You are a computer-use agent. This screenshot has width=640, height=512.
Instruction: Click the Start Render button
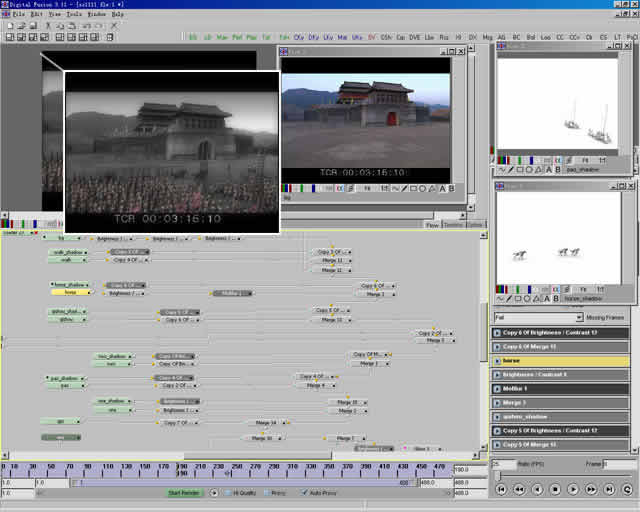pyautogui.click(x=184, y=493)
